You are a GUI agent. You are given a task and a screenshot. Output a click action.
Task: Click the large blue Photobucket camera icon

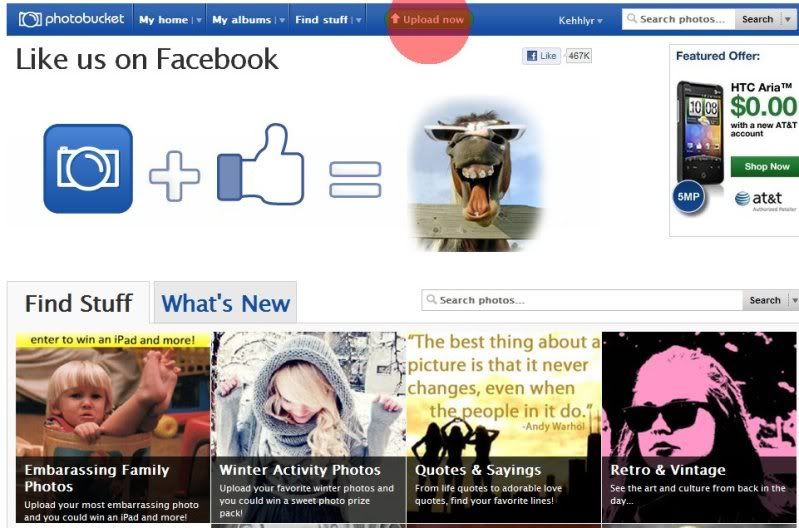(88, 168)
